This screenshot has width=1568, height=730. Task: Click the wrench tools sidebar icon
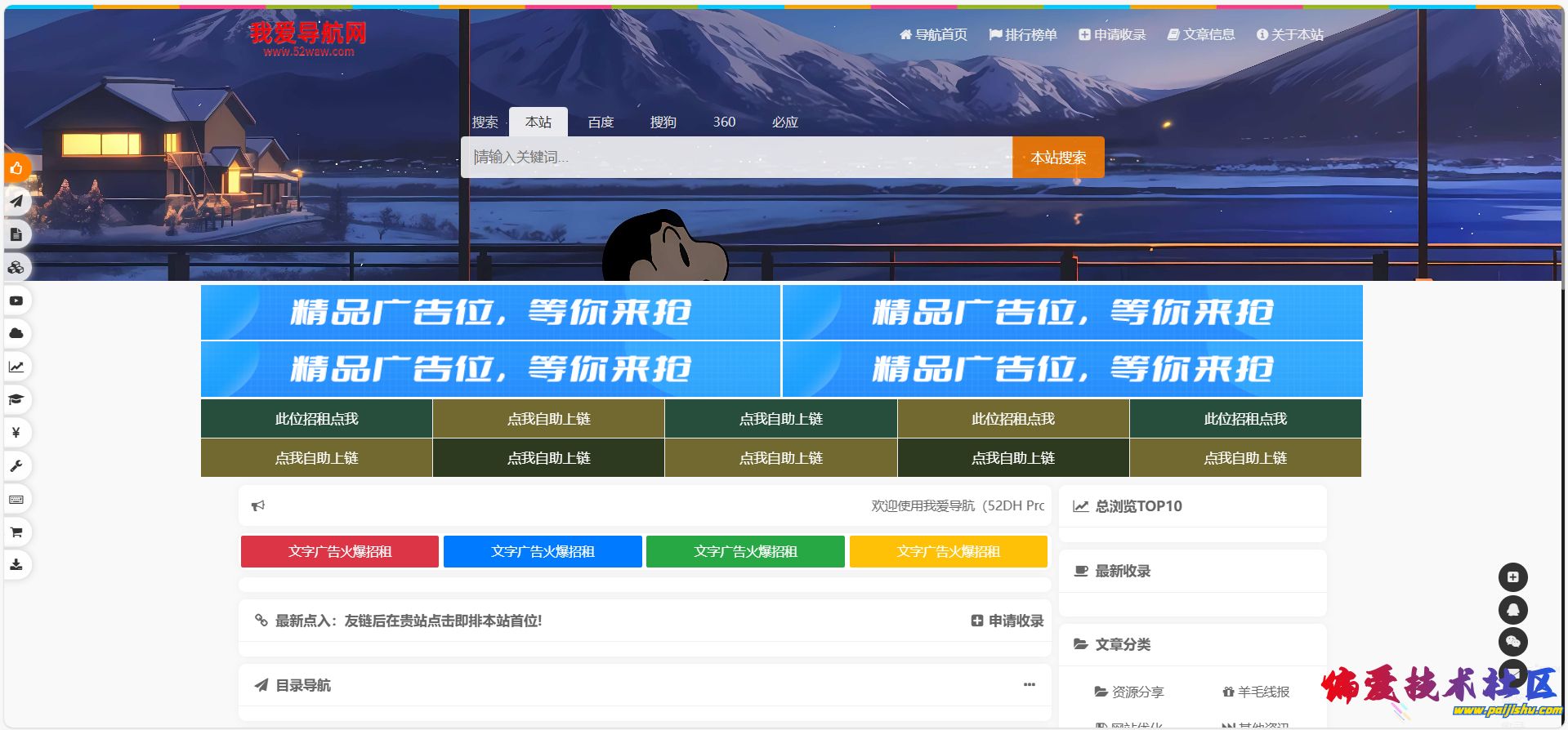pos(16,465)
